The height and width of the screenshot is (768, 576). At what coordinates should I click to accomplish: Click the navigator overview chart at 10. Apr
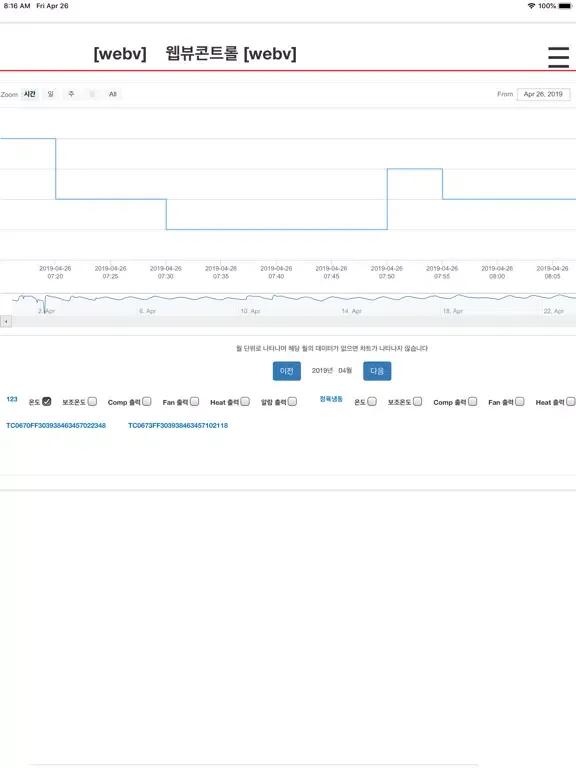tap(250, 311)
